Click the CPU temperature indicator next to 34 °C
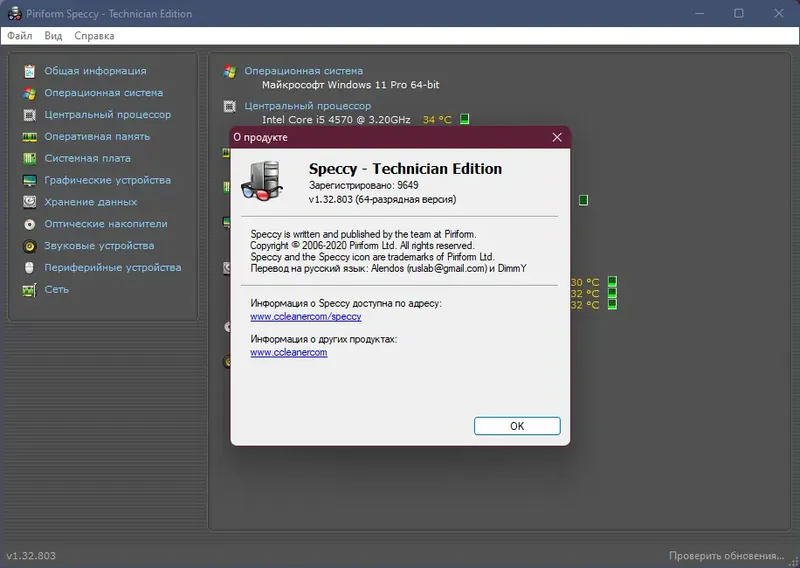This screenshot has height=568, width=800. pos(464,119)
